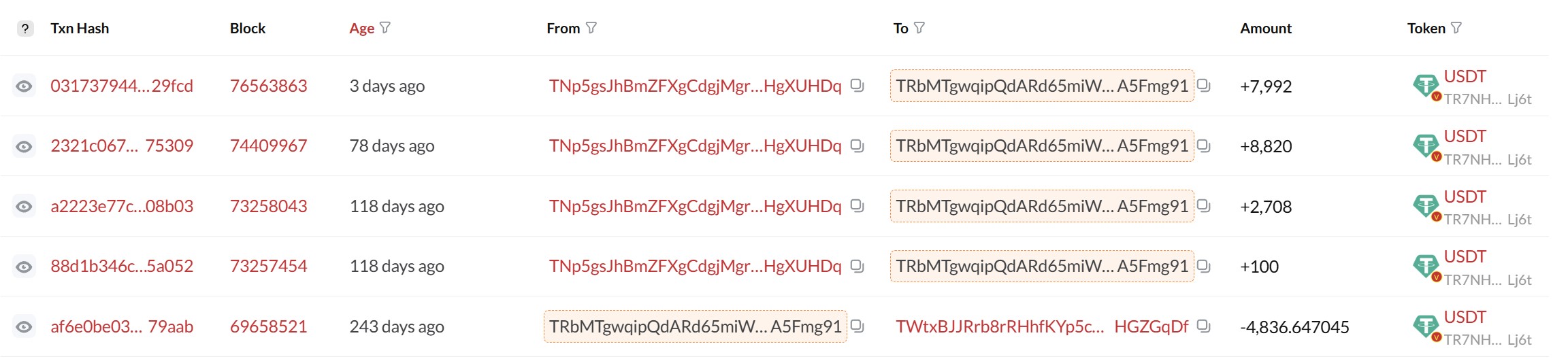The width and height of the screenshot is (1568, 359).
Task: Copy From address in 73258043 row
Action: [857, 205]
